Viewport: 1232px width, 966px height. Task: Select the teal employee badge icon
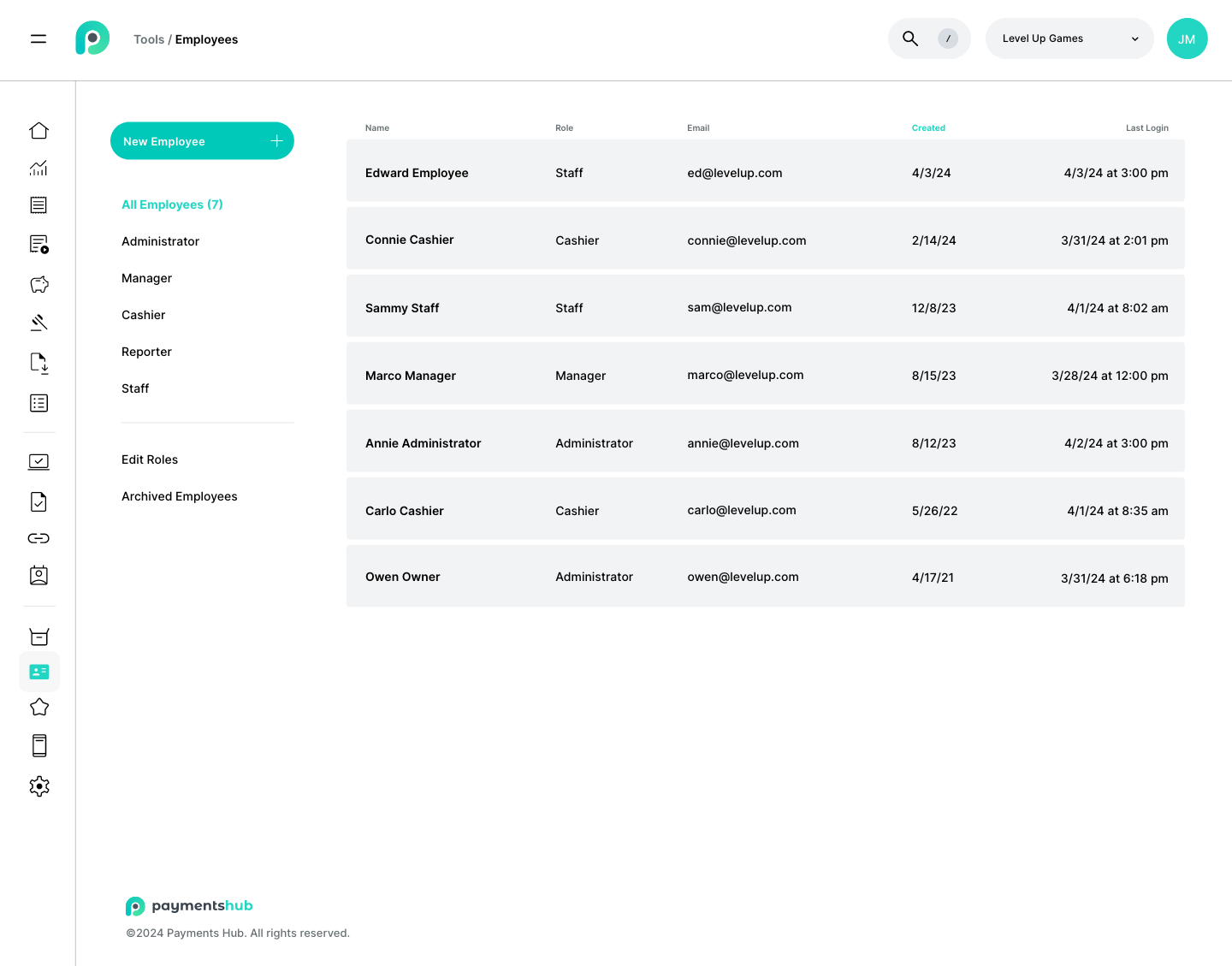[38, 672]
